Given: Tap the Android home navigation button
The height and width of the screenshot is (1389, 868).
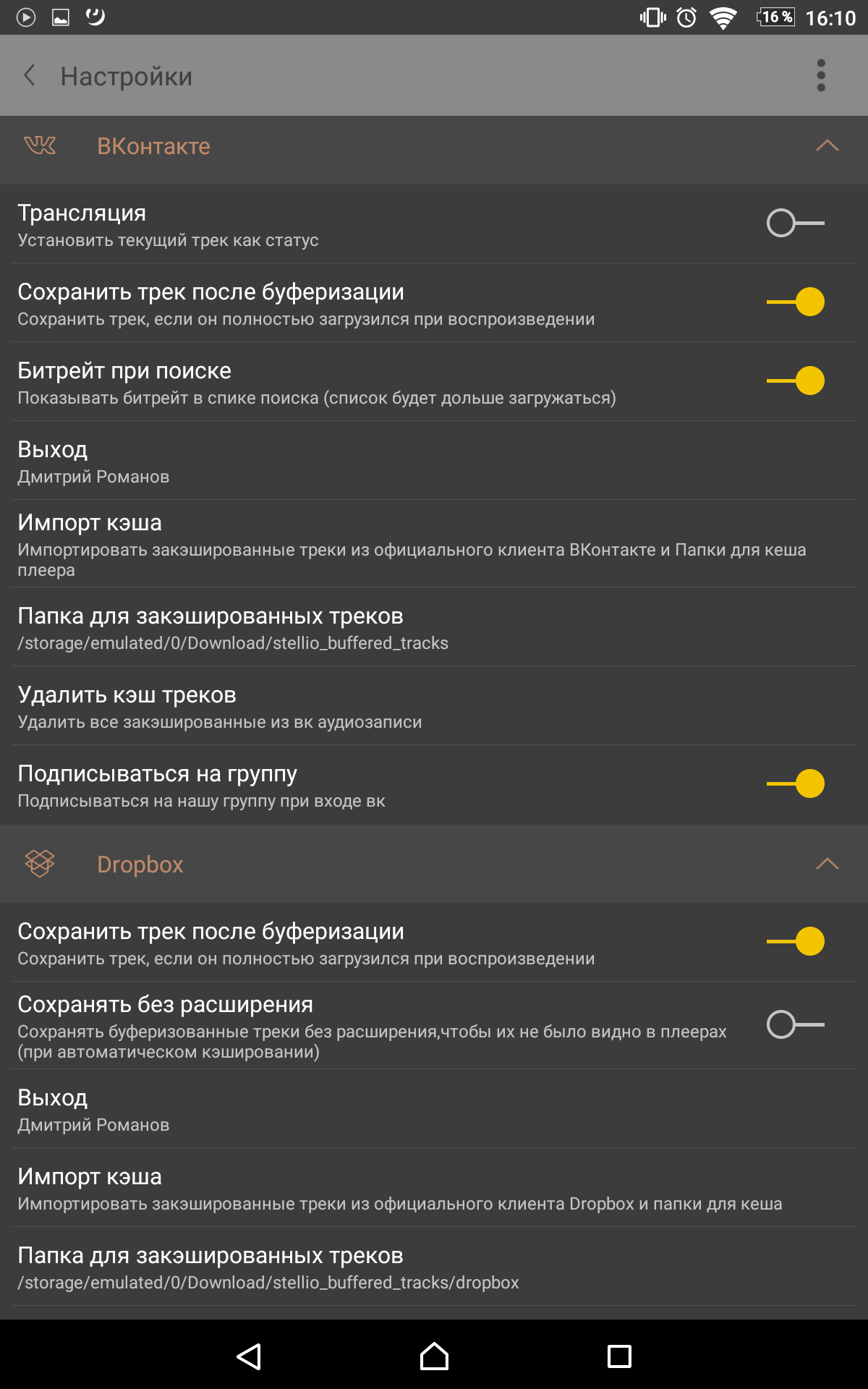Looking at the screenshot, I should (x=434, y=1356).
